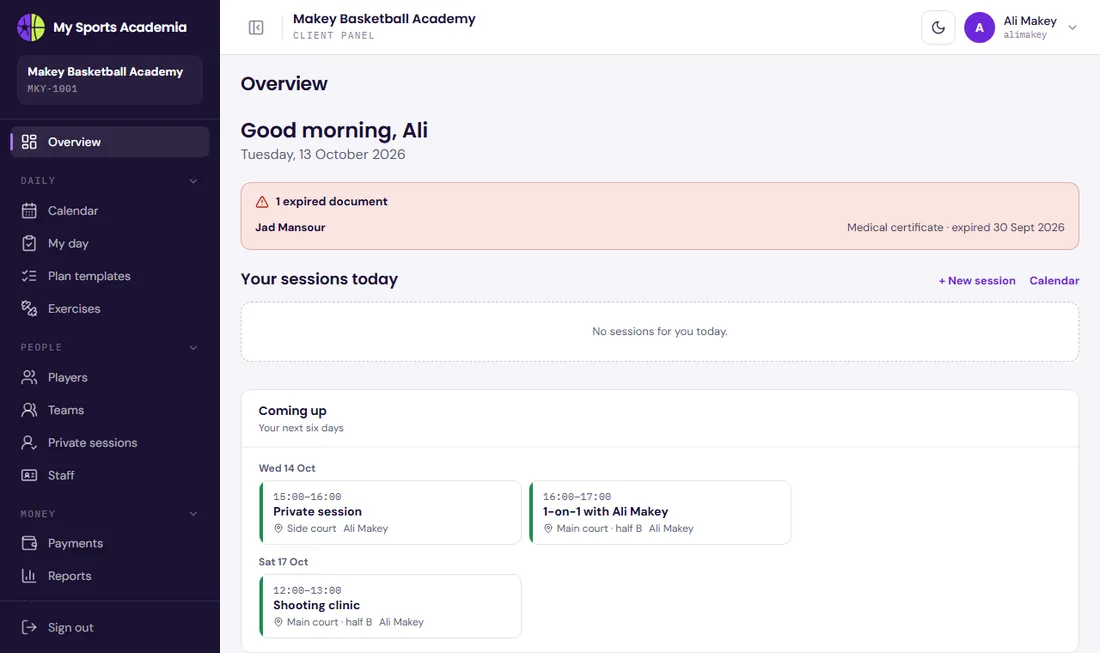
Task: Select the Makey Basketball Academy MKY-1001 card
Action: point(110,80)
